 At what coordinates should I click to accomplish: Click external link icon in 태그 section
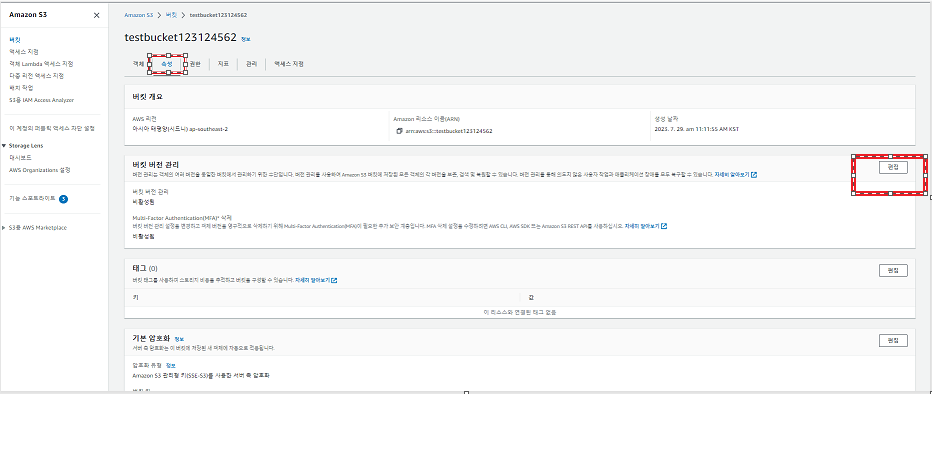coord(334,280)
